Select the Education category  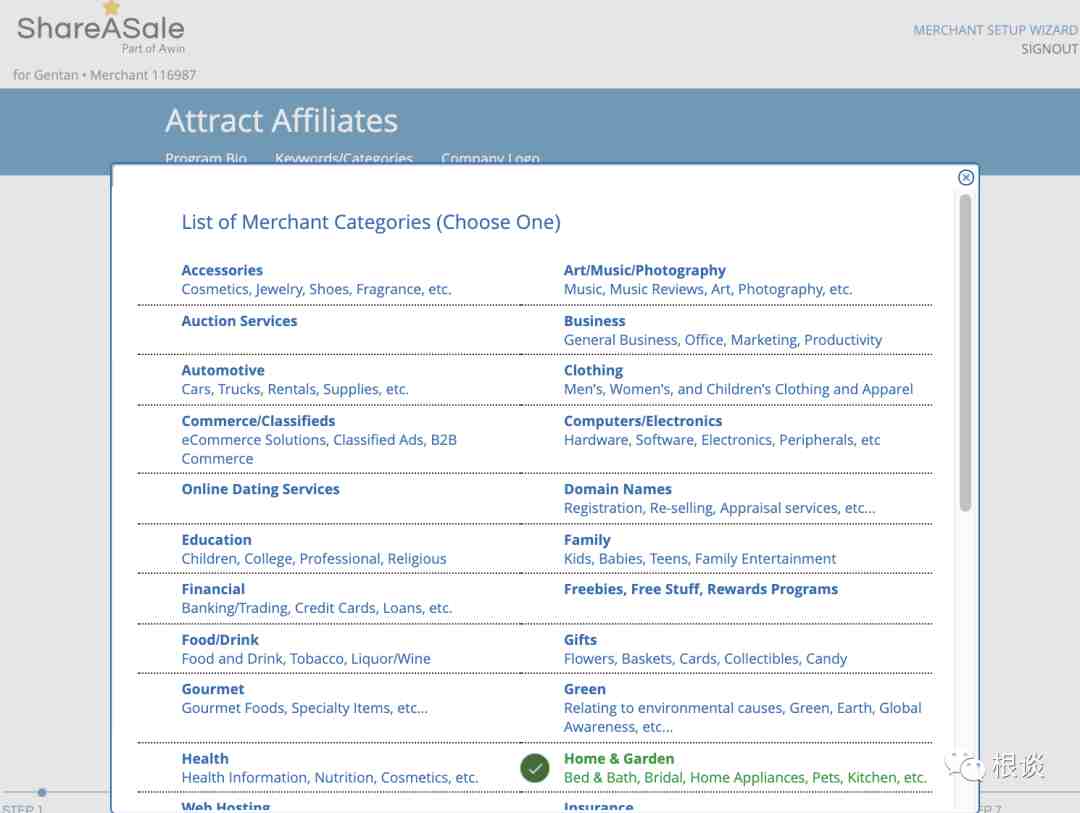(x=216, y=540)
